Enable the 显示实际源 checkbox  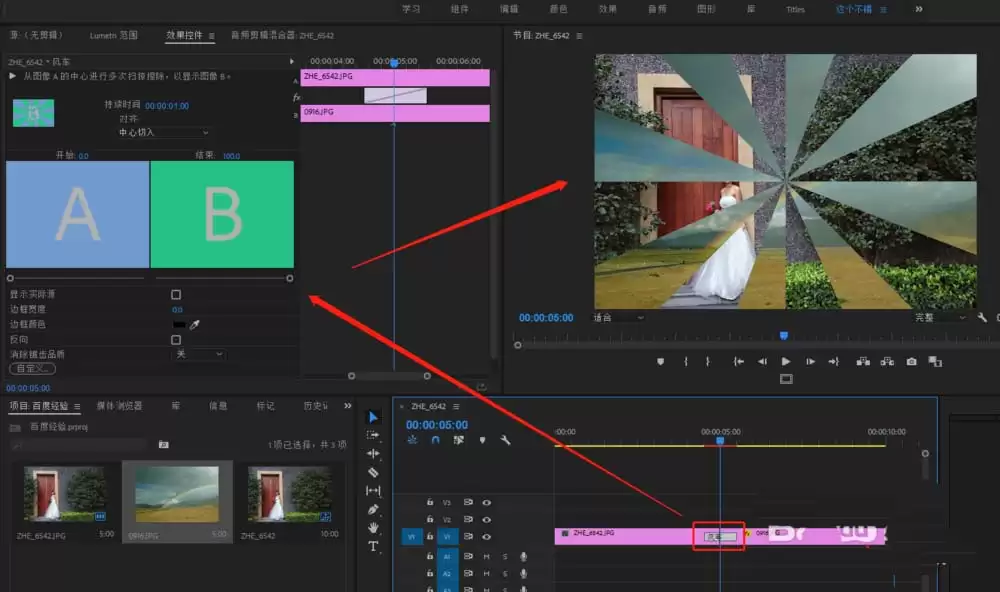[x=176, y=295]
